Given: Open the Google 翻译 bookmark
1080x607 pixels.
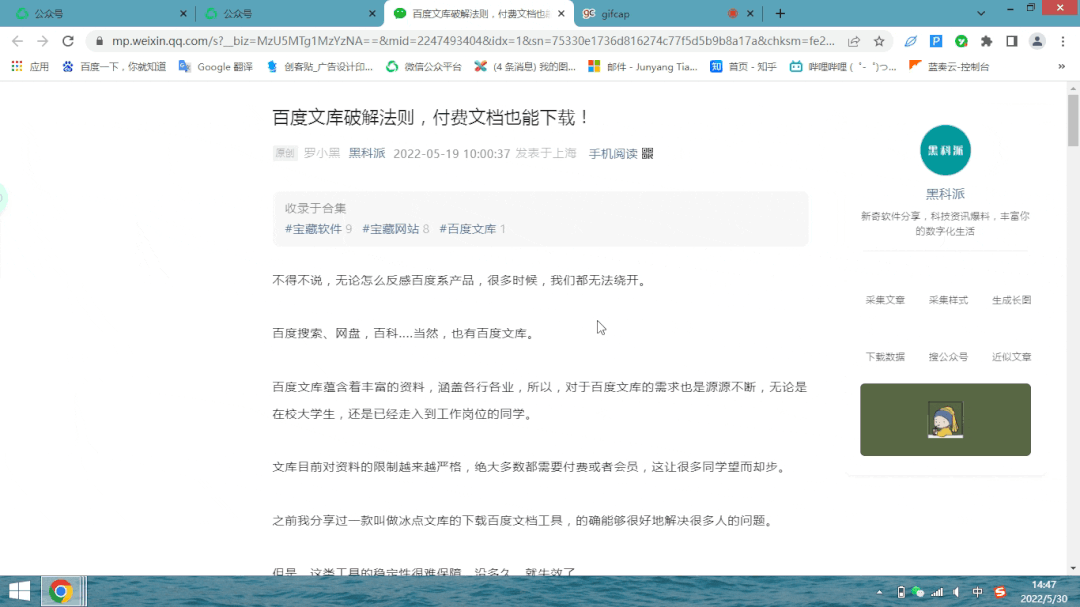Looking at the screenshot, I should point(216,67).
